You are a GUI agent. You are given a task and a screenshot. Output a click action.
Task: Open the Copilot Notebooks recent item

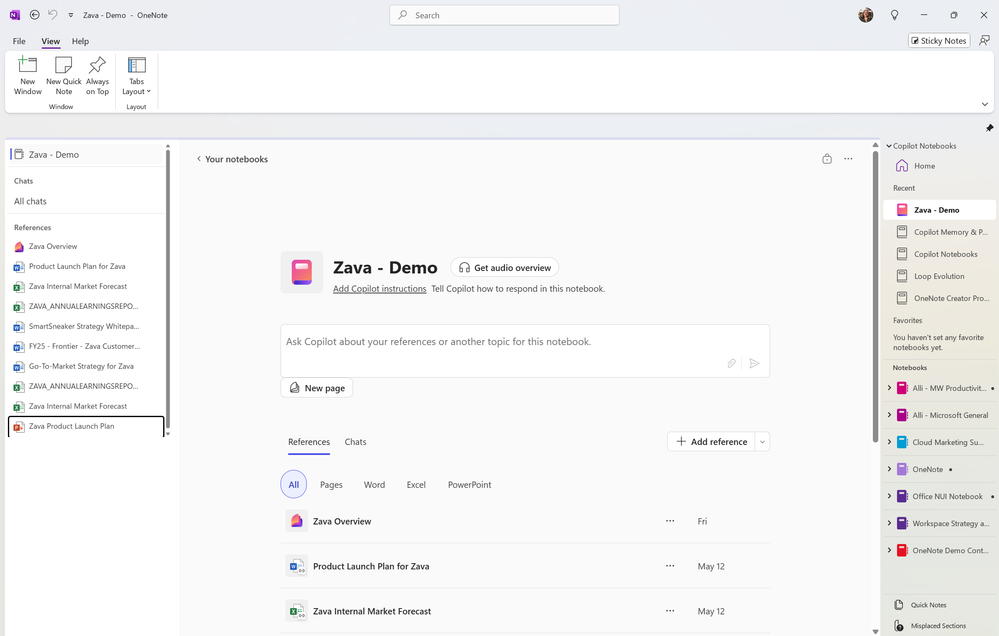coord(939,254)
